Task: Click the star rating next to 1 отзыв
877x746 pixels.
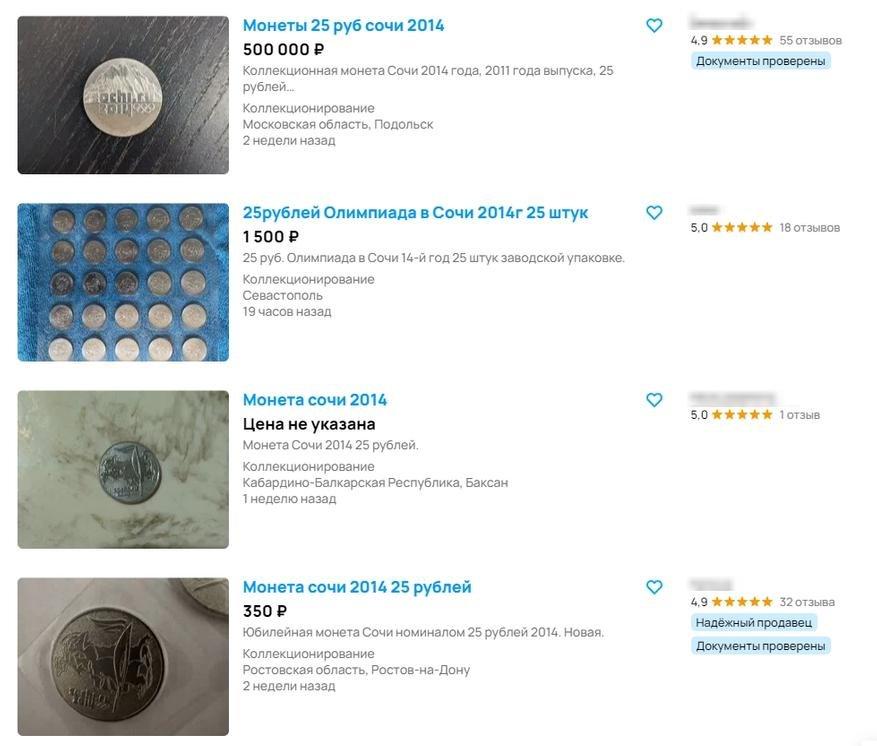Action: [741, 415]
